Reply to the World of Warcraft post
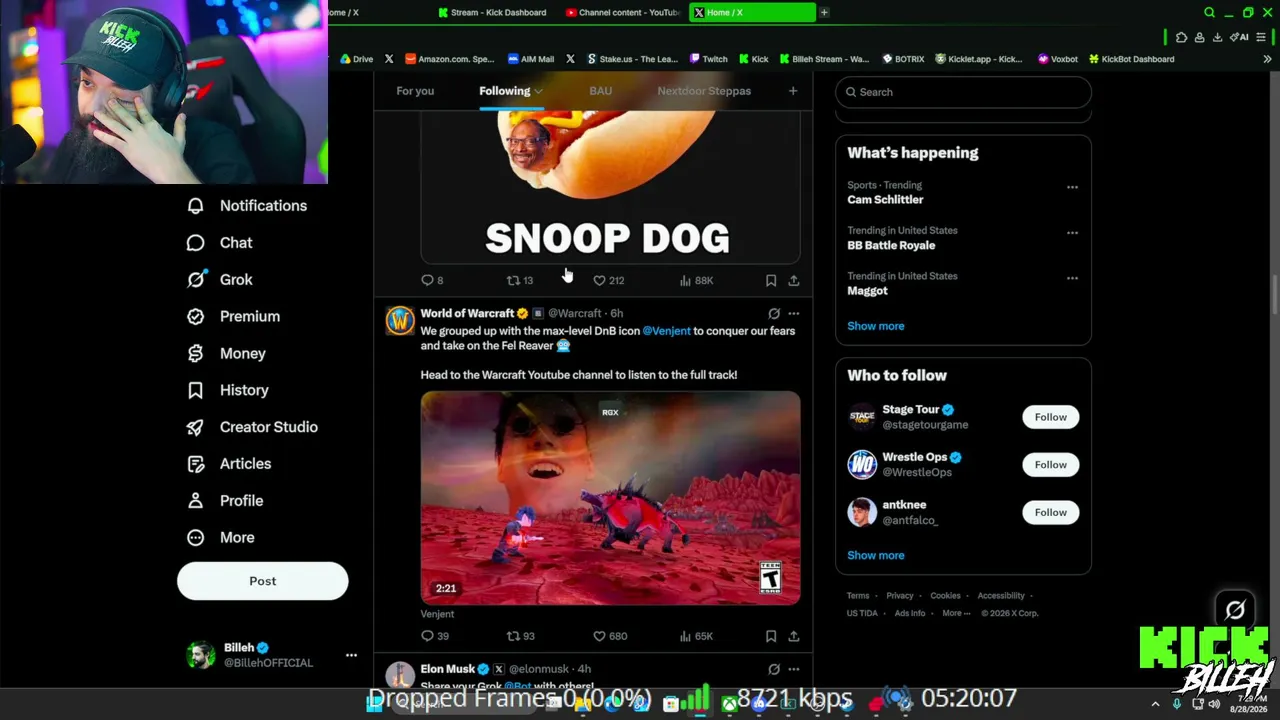The image size is (1280, 720). point(434,636)
